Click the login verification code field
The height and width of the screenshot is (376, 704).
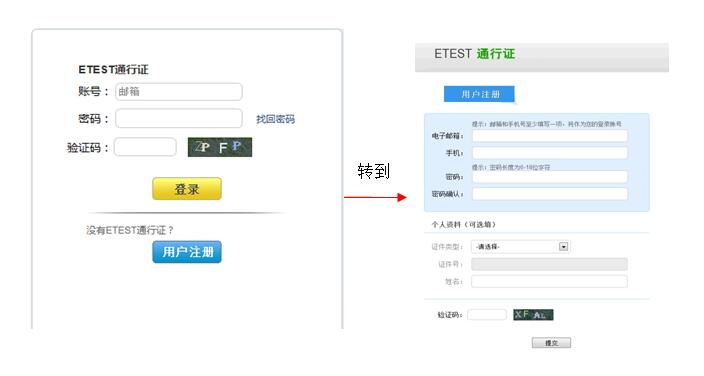(x=145, y=147)
